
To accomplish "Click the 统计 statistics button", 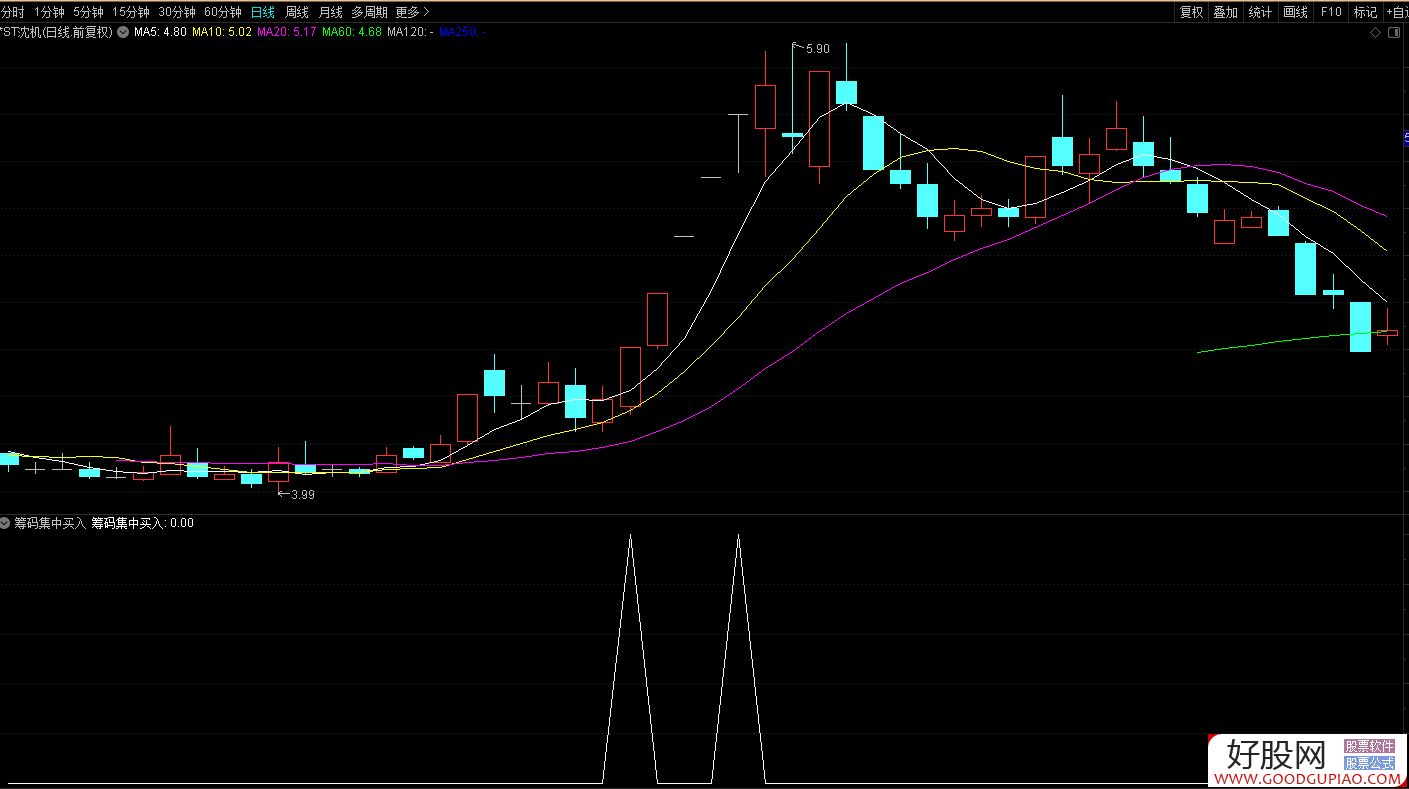I will click(1260, 12).
